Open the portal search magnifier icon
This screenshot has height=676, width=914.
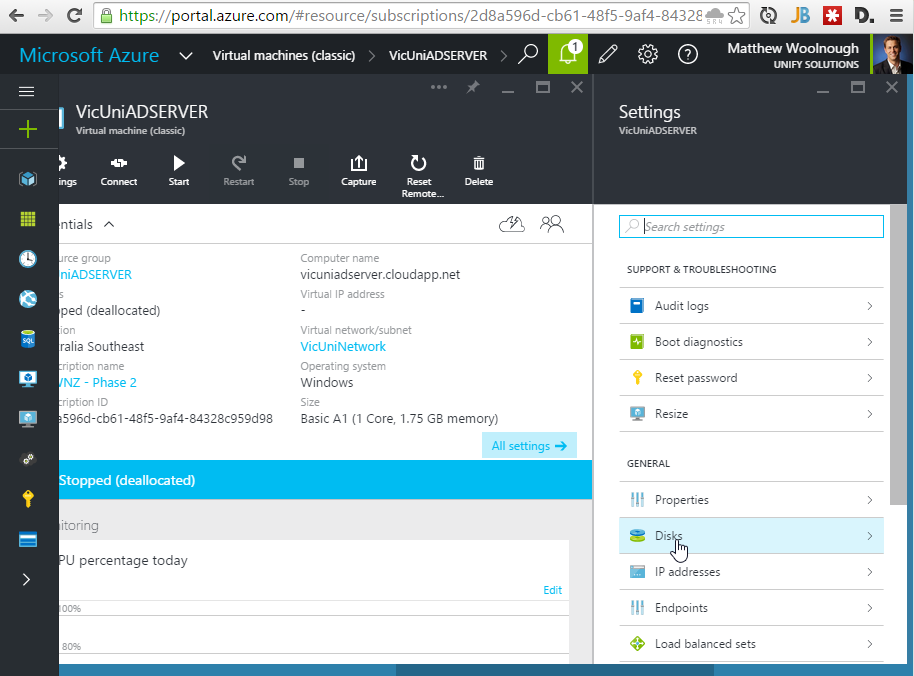(528, 54)
